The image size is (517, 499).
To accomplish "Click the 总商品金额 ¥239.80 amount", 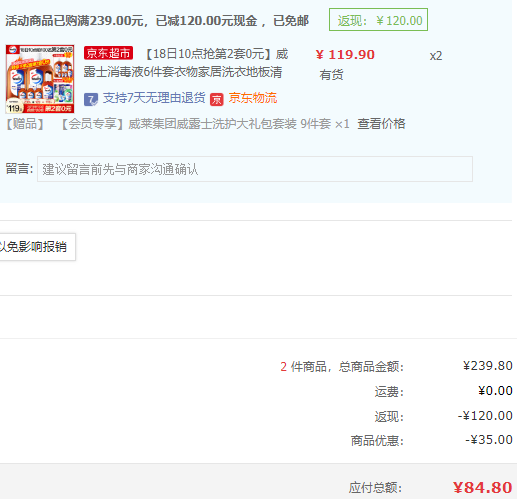I will [x=488, y=366].
